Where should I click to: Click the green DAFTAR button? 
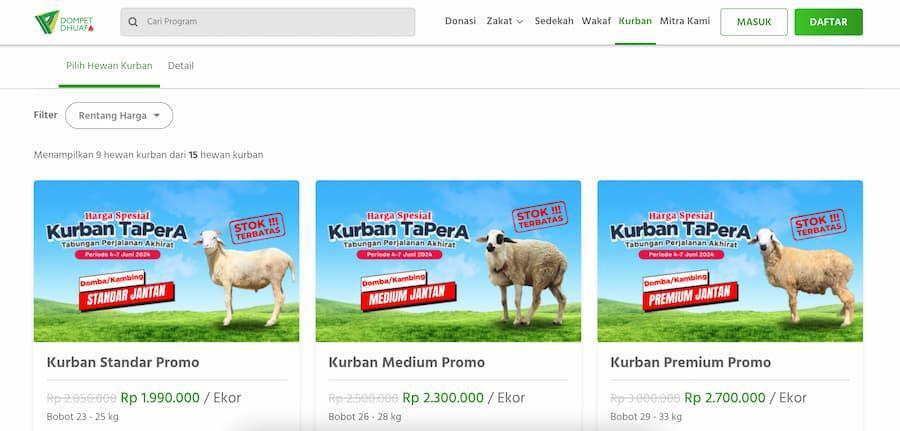[828, 22]
